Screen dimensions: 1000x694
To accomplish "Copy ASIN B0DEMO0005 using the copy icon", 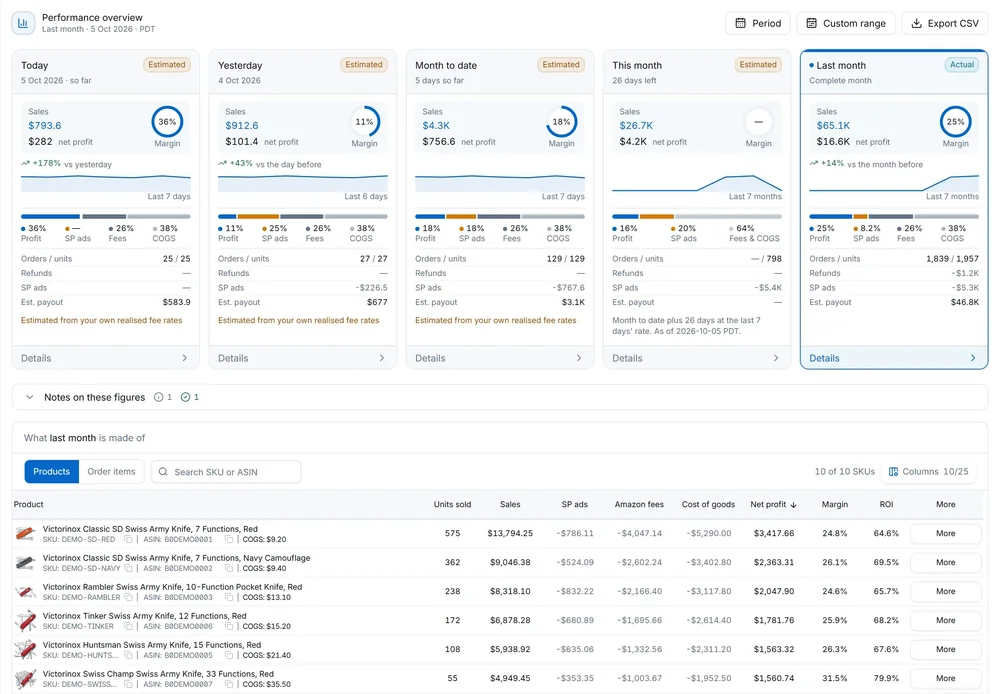I will click(x=228, y=656).
